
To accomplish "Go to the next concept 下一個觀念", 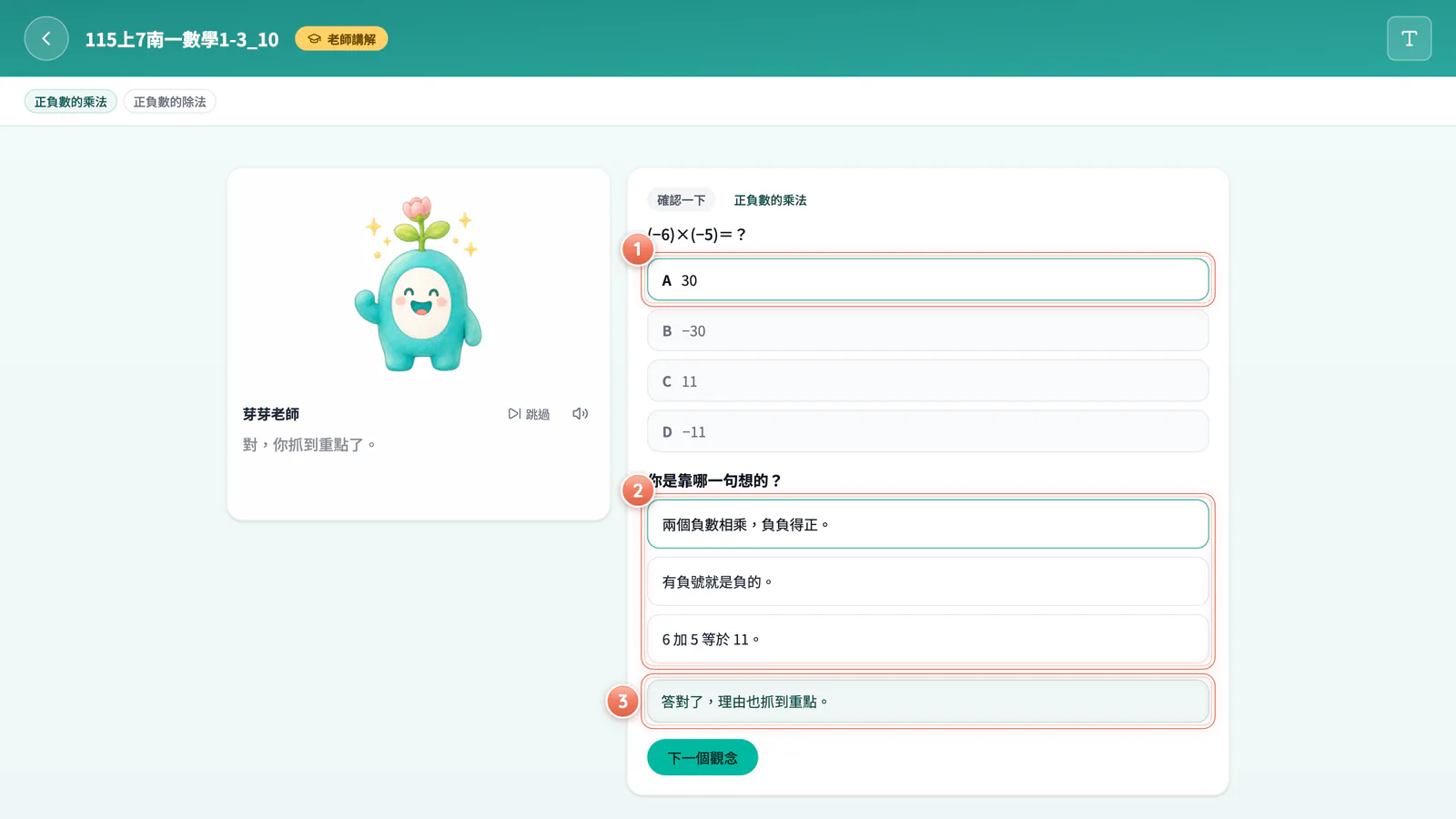I will [x=703, y=758].
